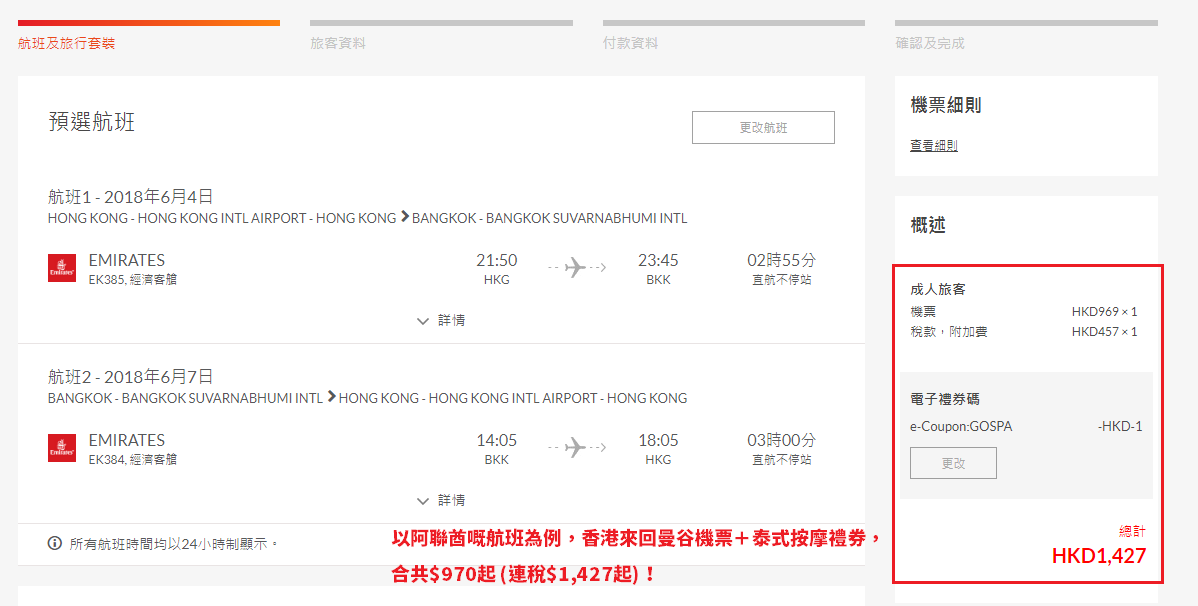
Task: Click the departure time 14:05
Action: [x=497, y=441]
